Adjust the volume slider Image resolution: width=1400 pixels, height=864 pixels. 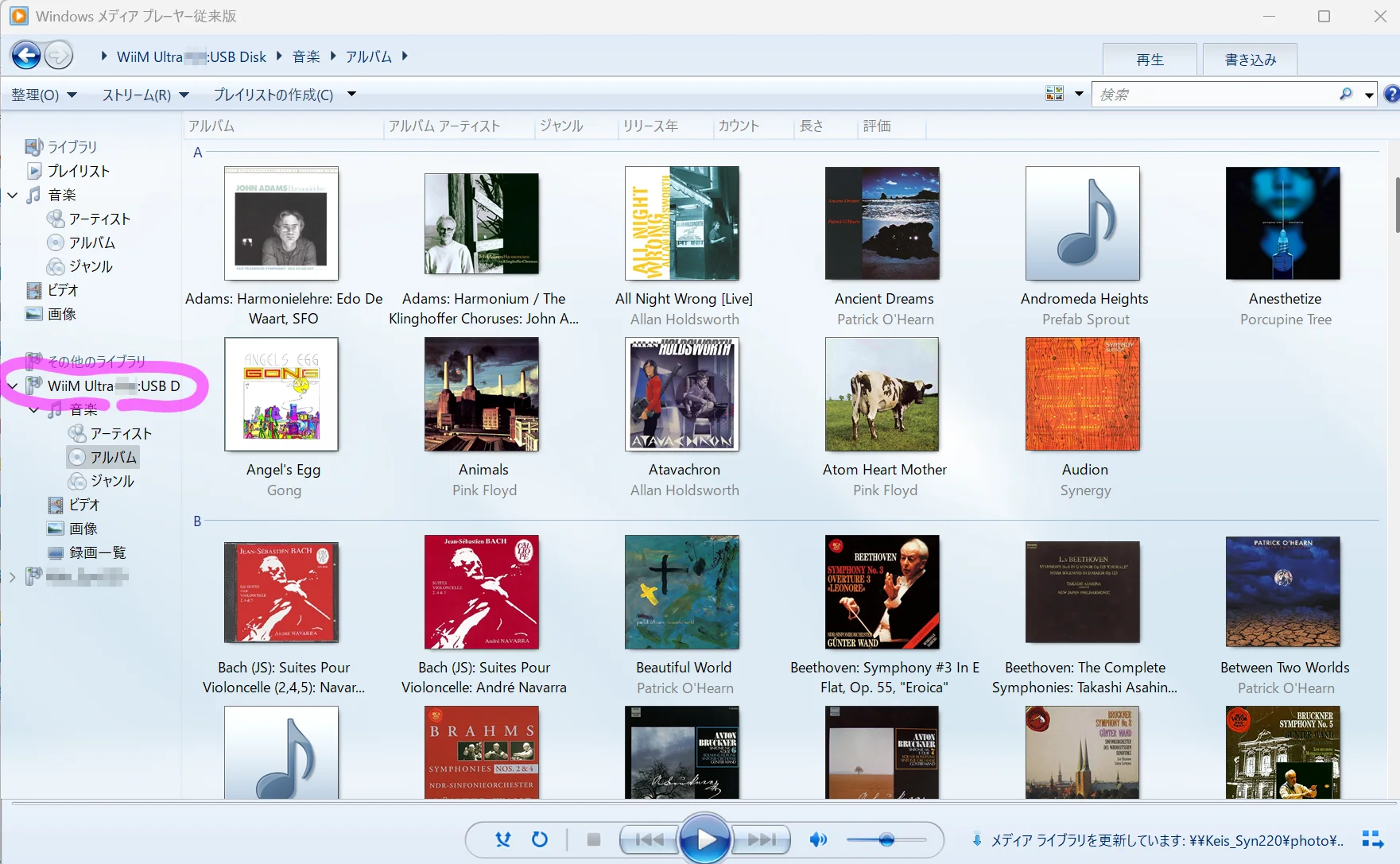[886, 839]
